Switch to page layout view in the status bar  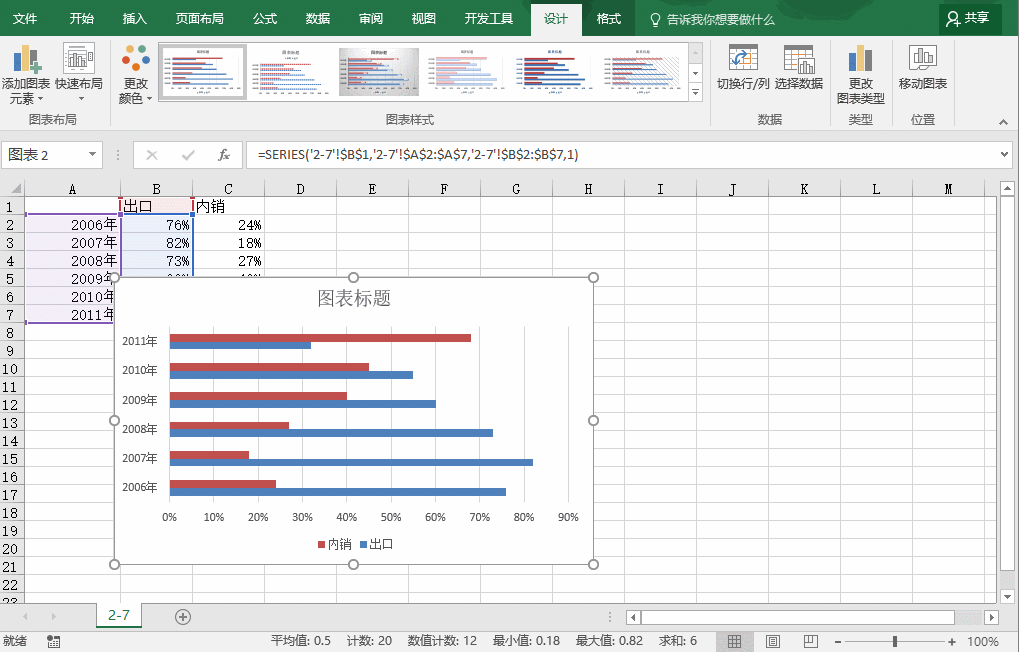tap(773, 642)
